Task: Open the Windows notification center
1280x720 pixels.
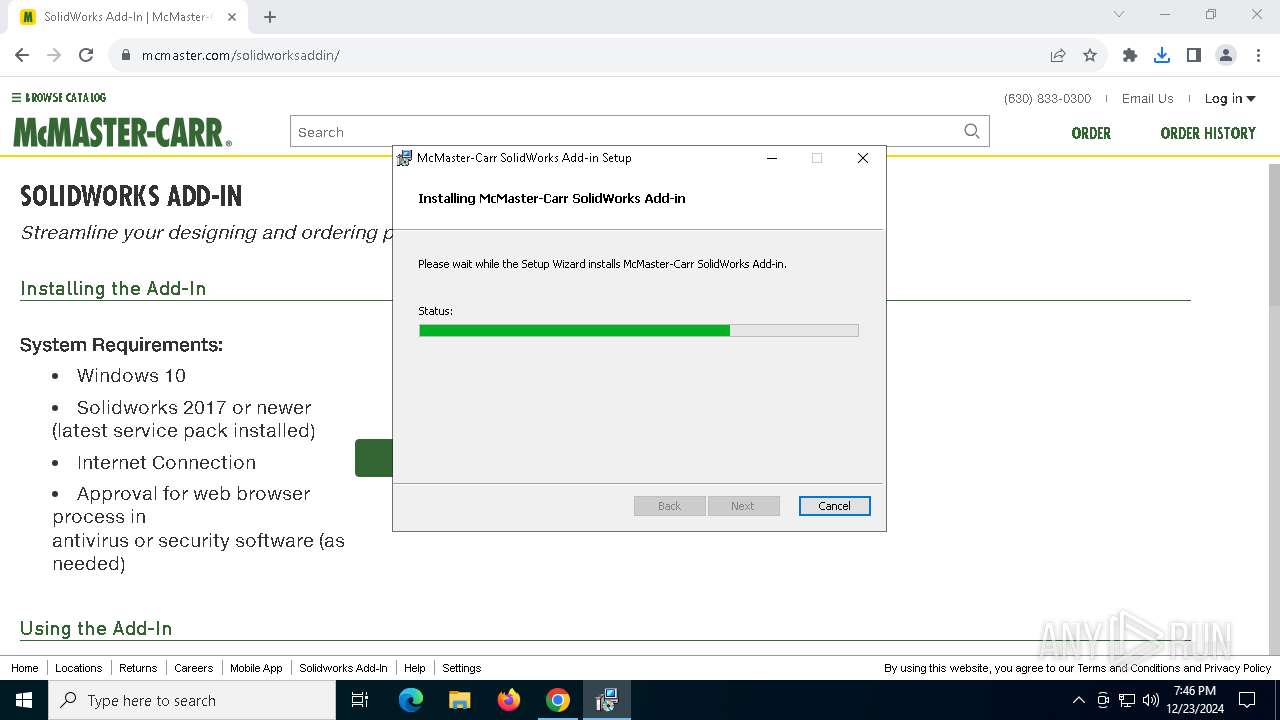Action: click(1247, 700)
